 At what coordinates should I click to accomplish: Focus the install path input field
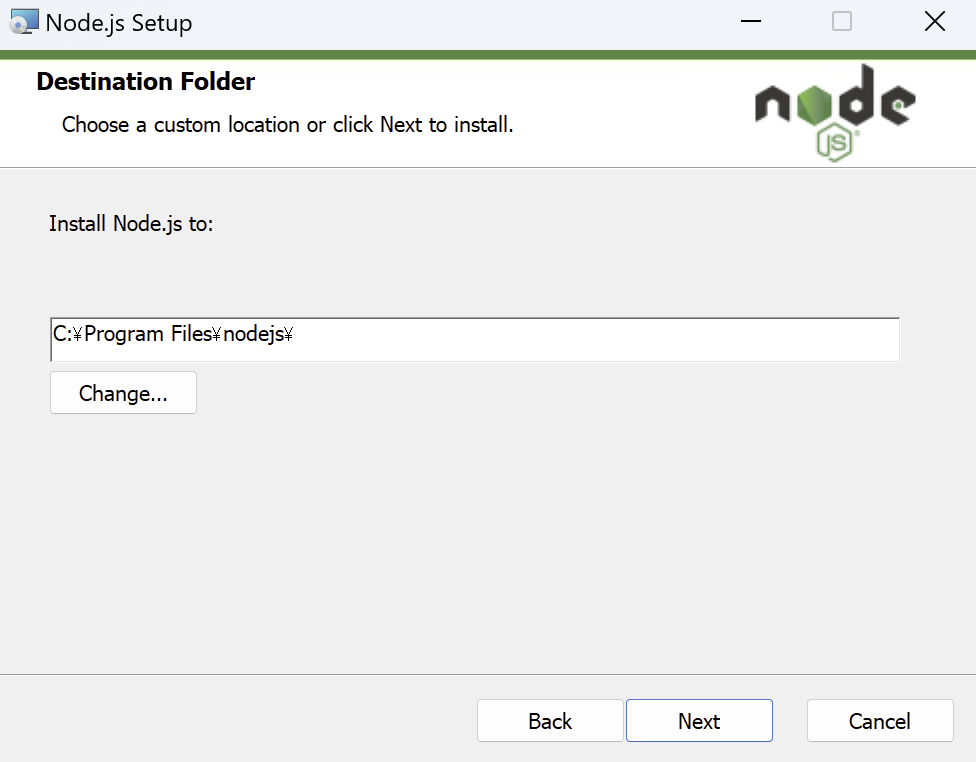point(475,339)
